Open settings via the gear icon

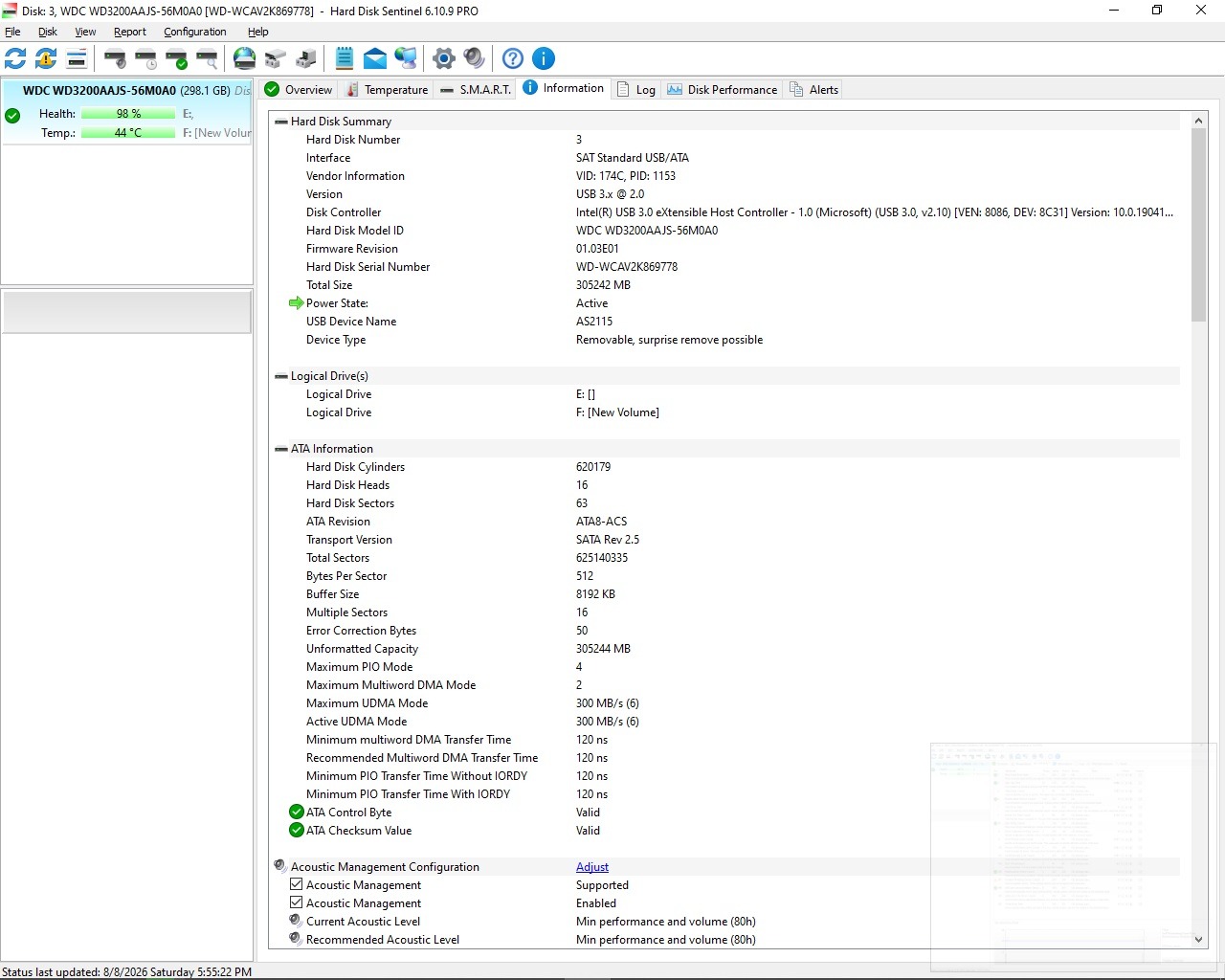tap(444, 58)
